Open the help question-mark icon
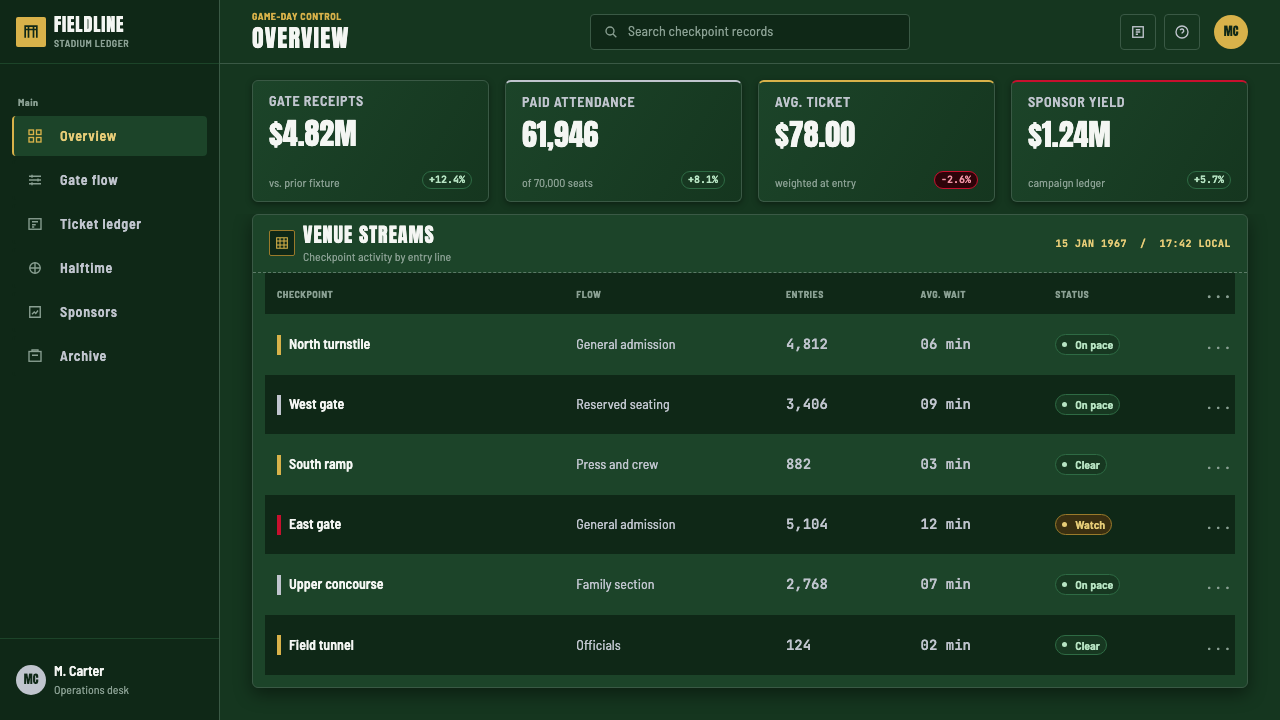1280x720 pixels. (1182, 32)
